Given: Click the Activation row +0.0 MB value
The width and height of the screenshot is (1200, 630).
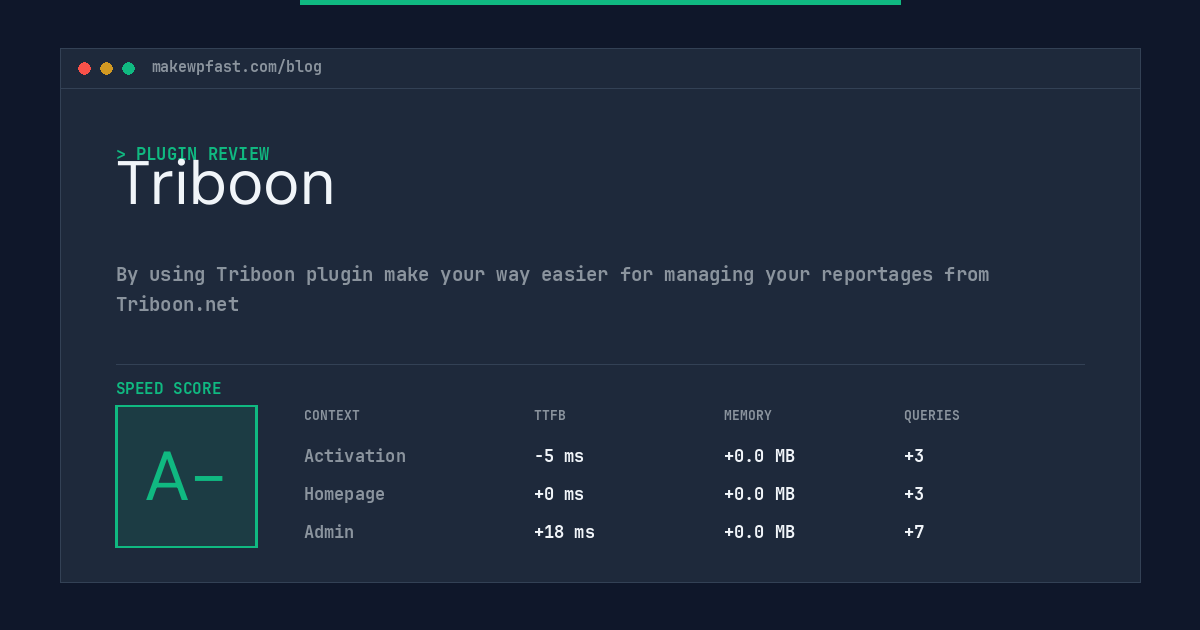Looking at the screenshot, I should (x=759, y=456).
